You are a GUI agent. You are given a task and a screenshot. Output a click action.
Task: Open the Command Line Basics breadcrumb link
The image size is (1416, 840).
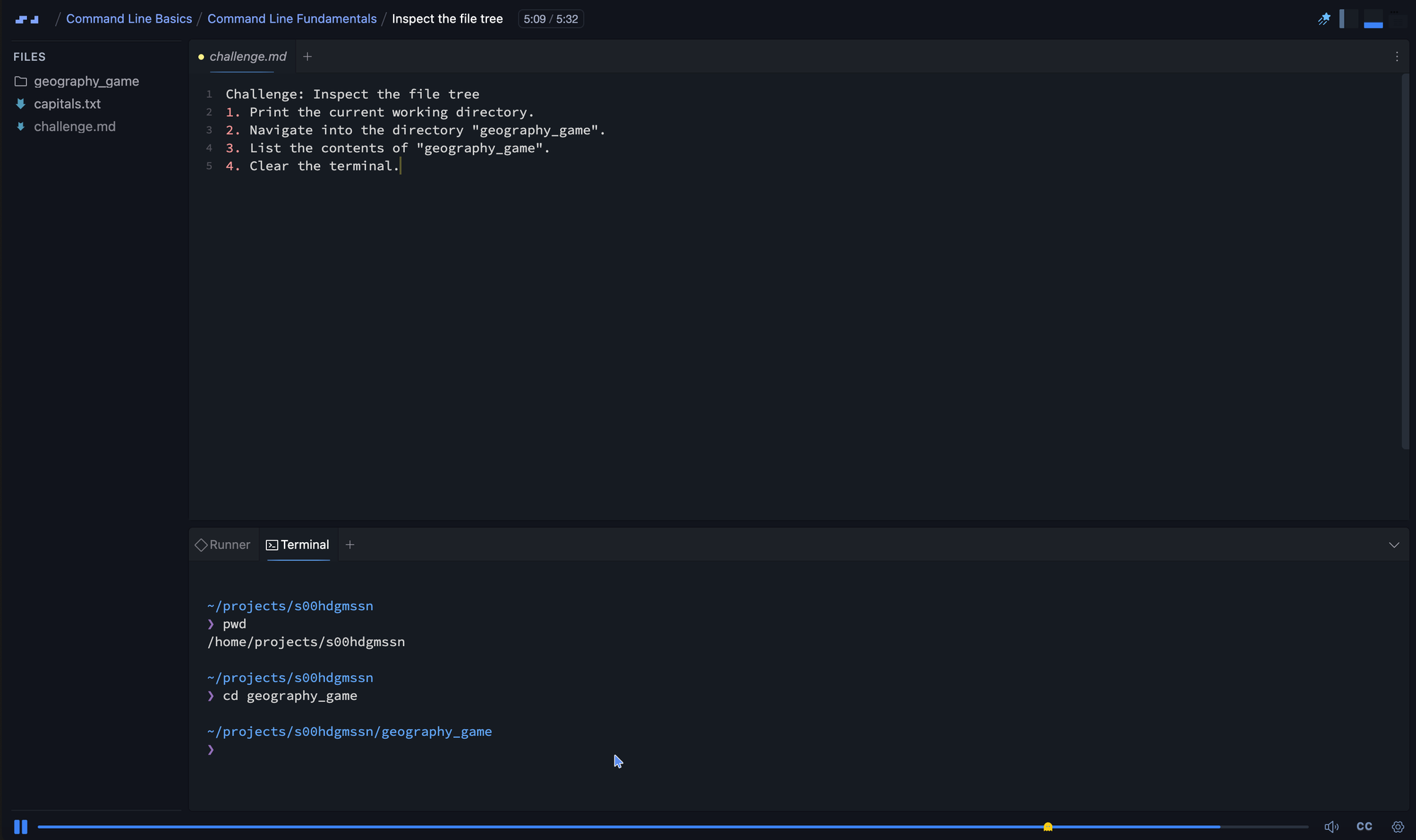[129, 19]
